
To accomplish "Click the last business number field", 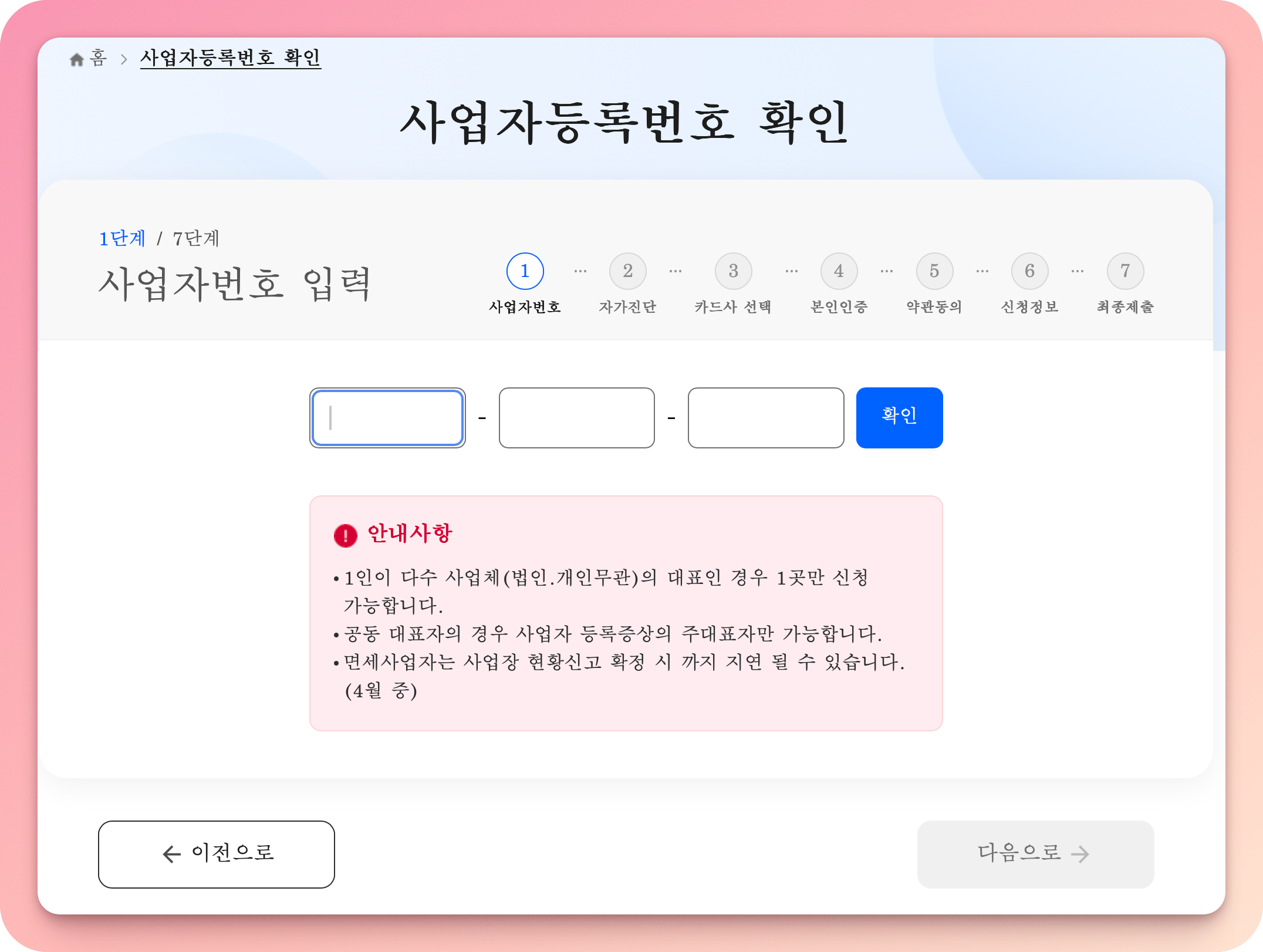I will [x=765, y=418].
